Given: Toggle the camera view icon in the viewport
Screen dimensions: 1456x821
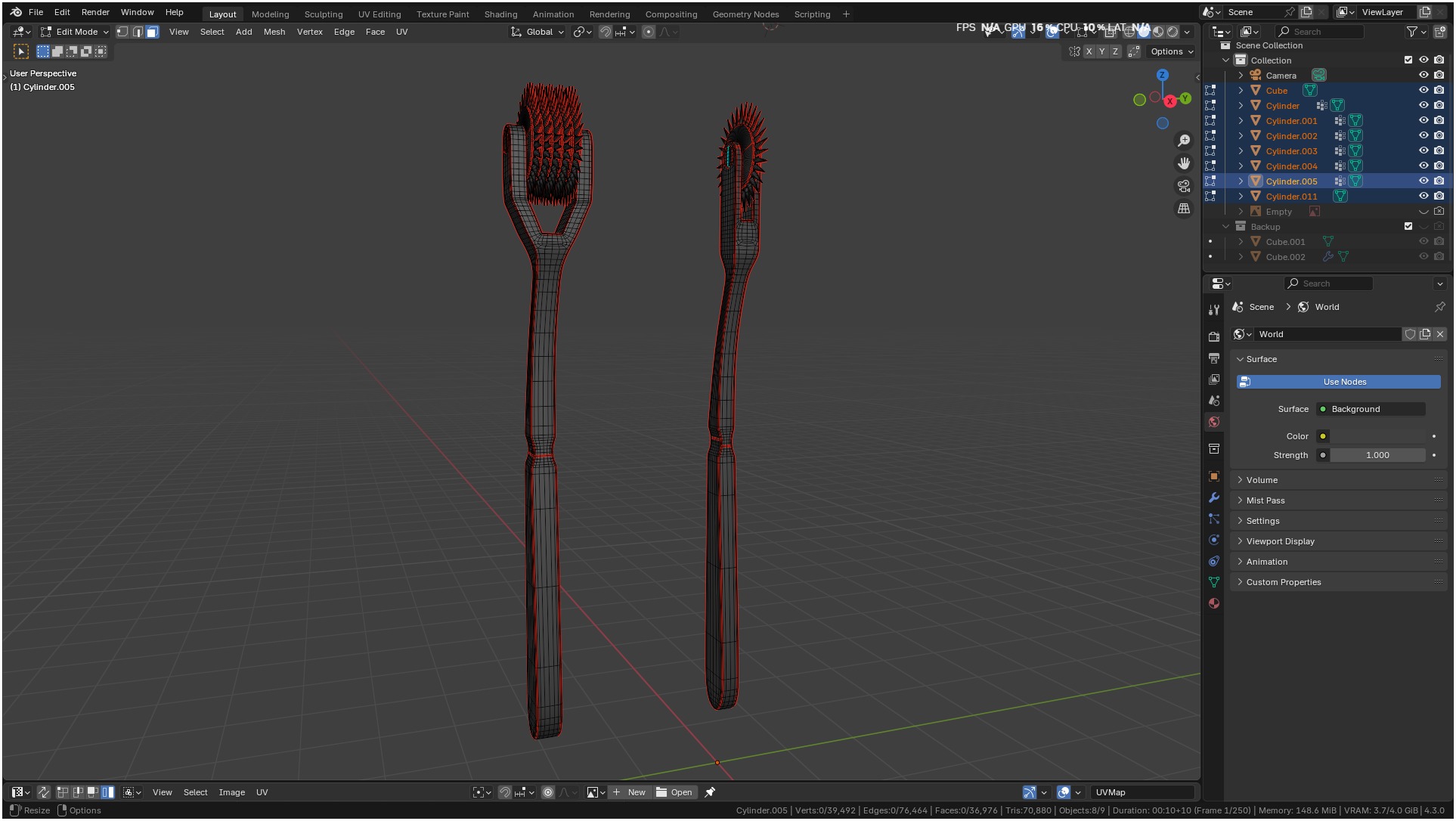Looking at the screenshot, I should pos(1184,186).
